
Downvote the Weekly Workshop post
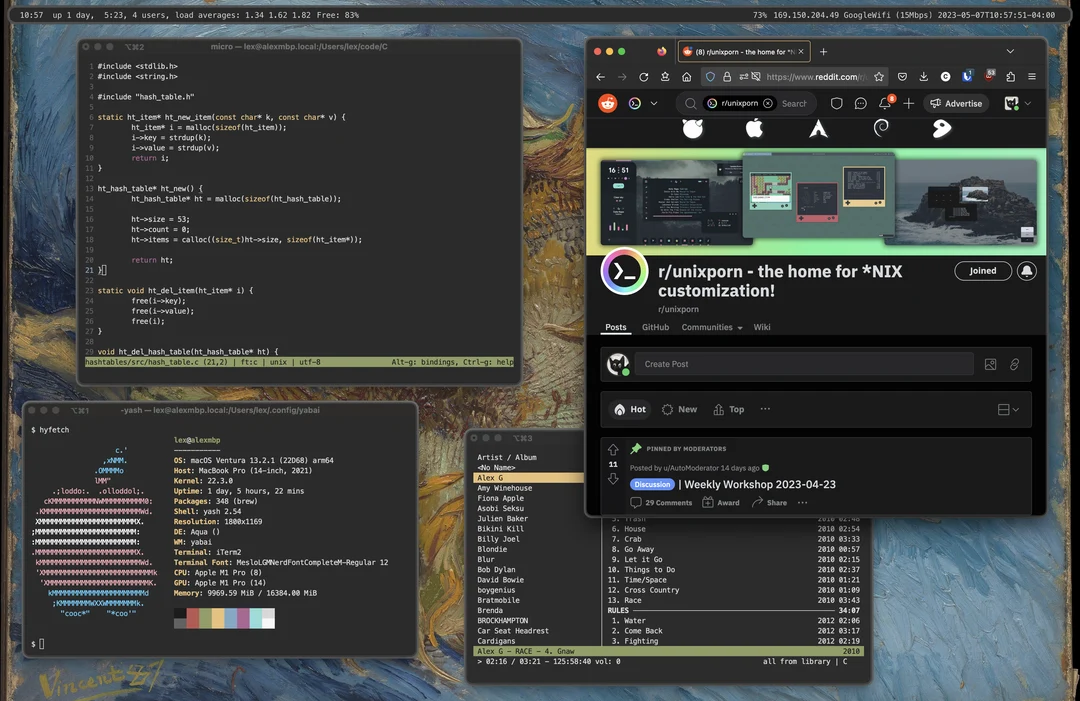click(613, 478)
